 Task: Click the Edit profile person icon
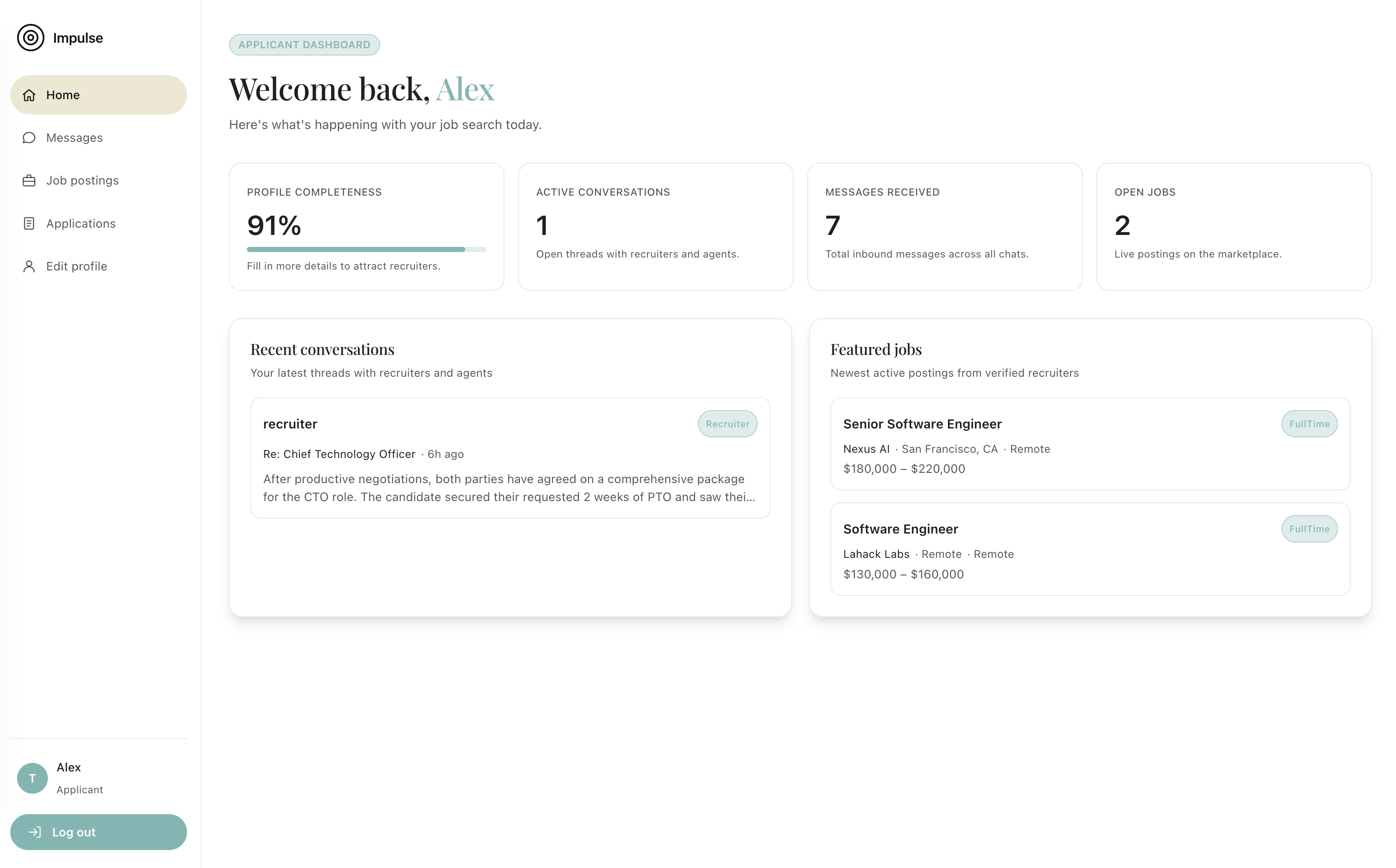point(29,267)
